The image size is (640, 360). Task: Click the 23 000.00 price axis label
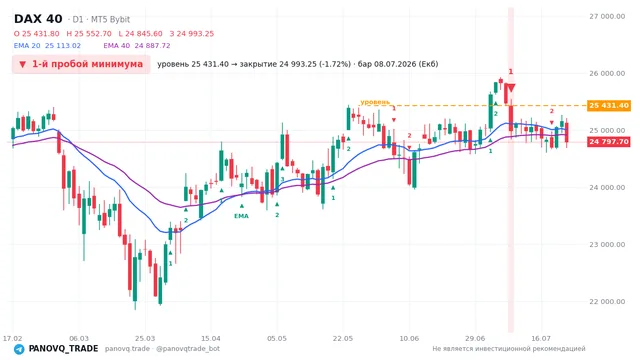pos(607,244)
